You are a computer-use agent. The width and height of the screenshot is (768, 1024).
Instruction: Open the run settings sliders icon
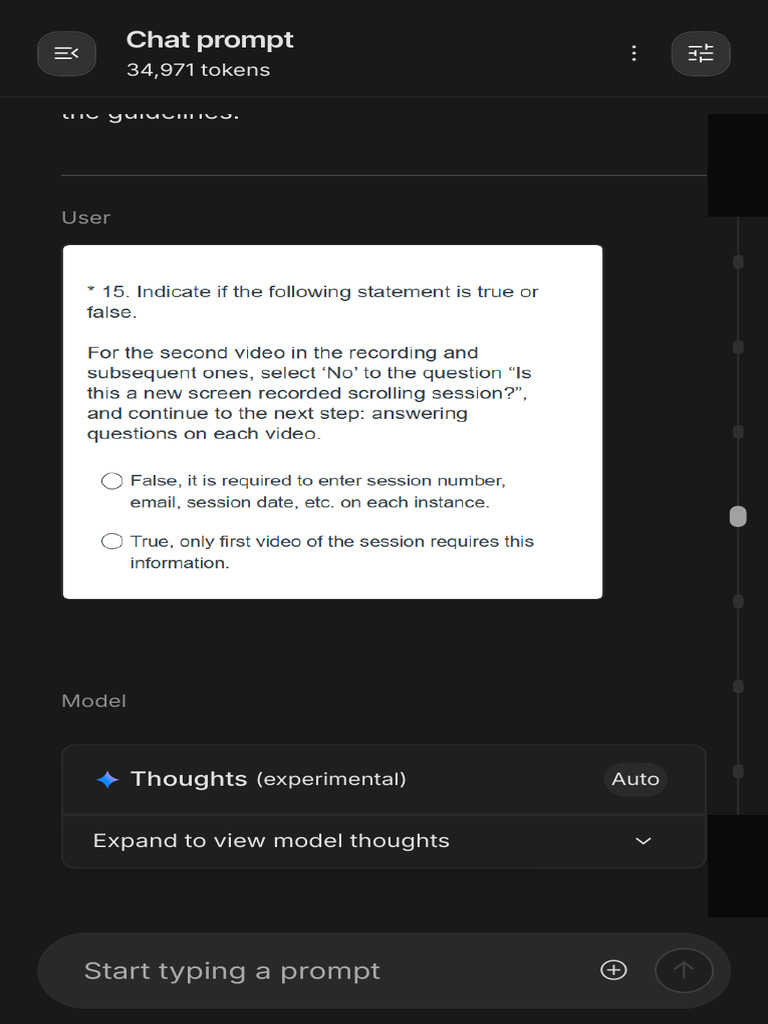pyautogui.click(x=701, y=54)
